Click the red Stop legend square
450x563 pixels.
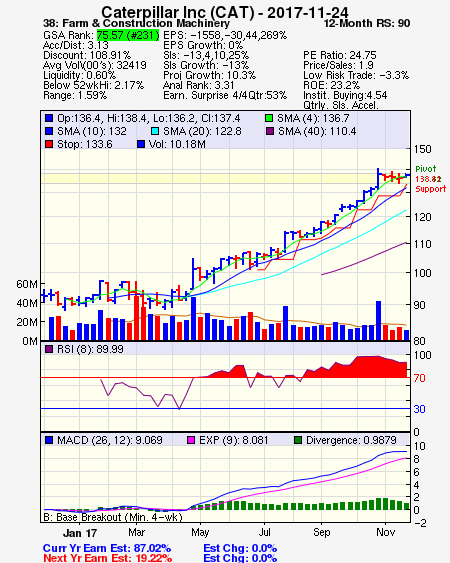click(49, 144)
